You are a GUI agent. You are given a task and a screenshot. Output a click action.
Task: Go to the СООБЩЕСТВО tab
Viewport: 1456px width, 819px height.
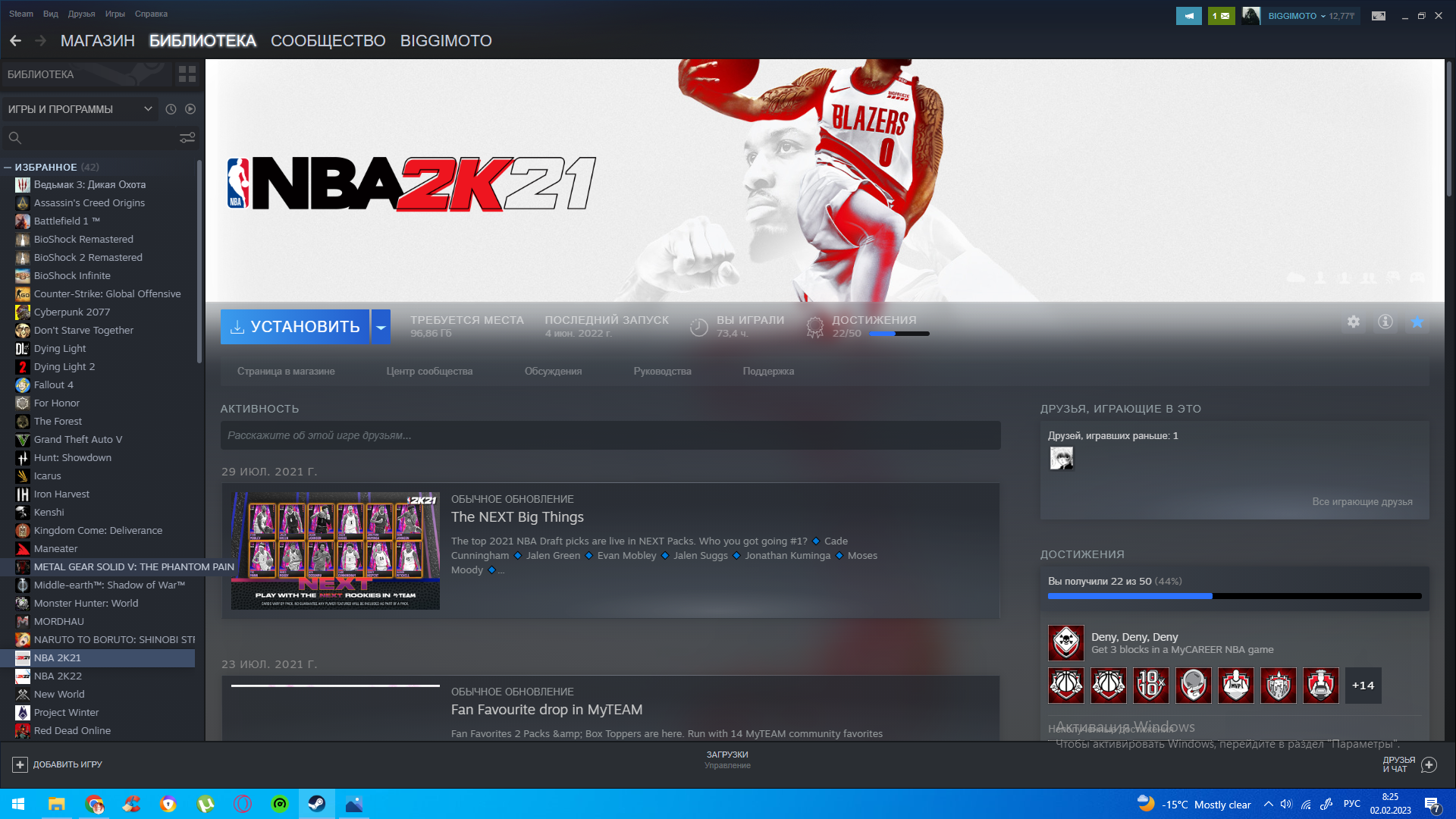coord(328,41)
